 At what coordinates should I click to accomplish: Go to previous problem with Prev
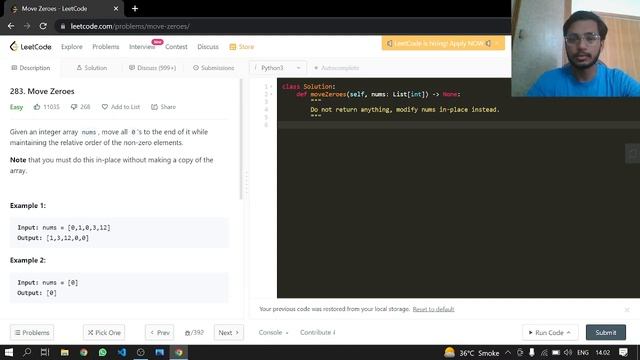(160, 333)
